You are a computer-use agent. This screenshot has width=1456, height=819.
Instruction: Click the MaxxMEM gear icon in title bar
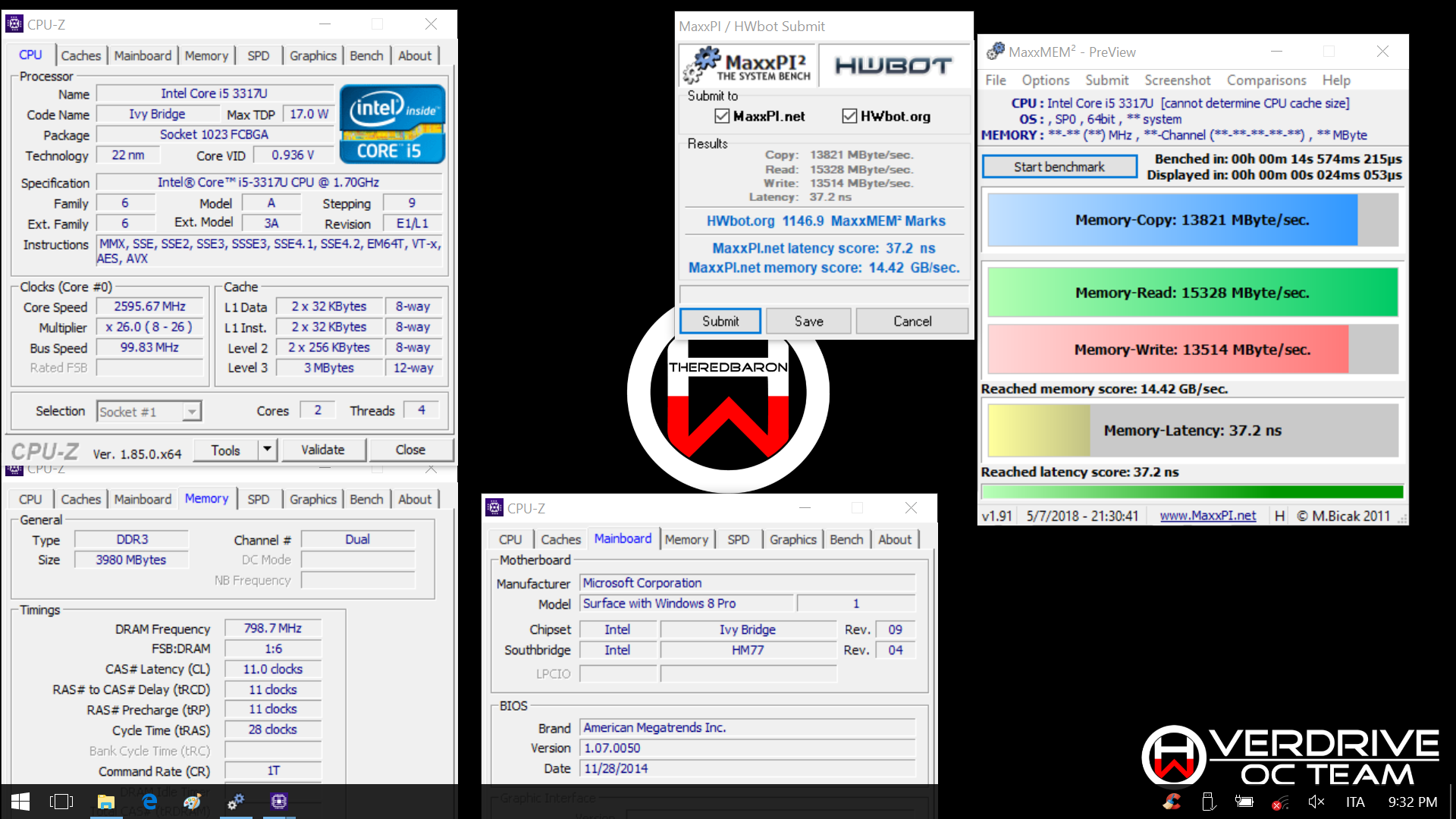point(995,52)
